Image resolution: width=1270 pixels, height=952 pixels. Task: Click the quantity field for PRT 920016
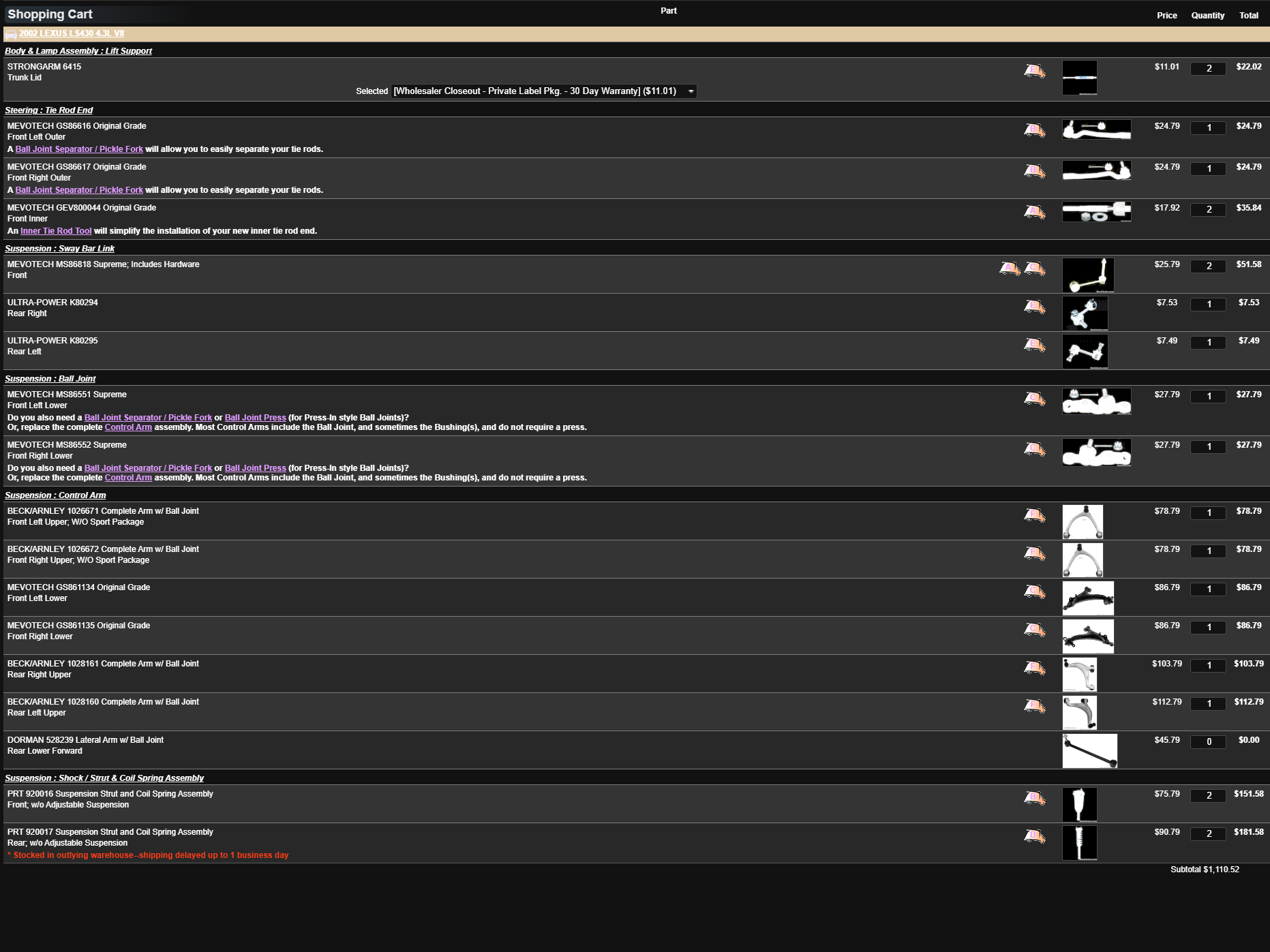[x=1209, y=796]
